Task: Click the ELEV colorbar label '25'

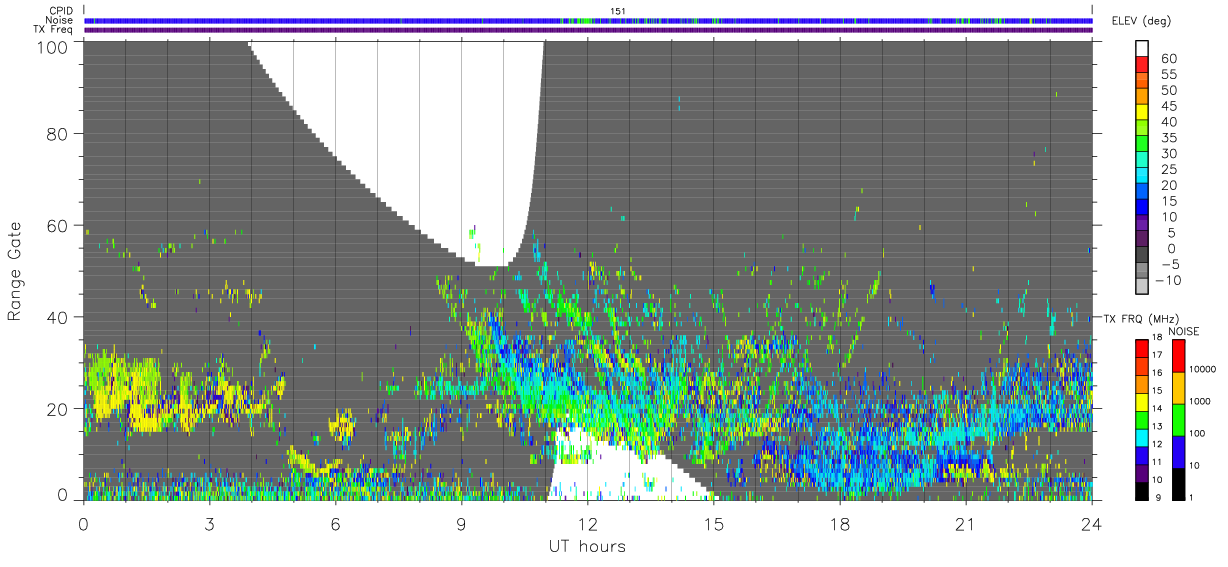Action: pos(1168,171)
